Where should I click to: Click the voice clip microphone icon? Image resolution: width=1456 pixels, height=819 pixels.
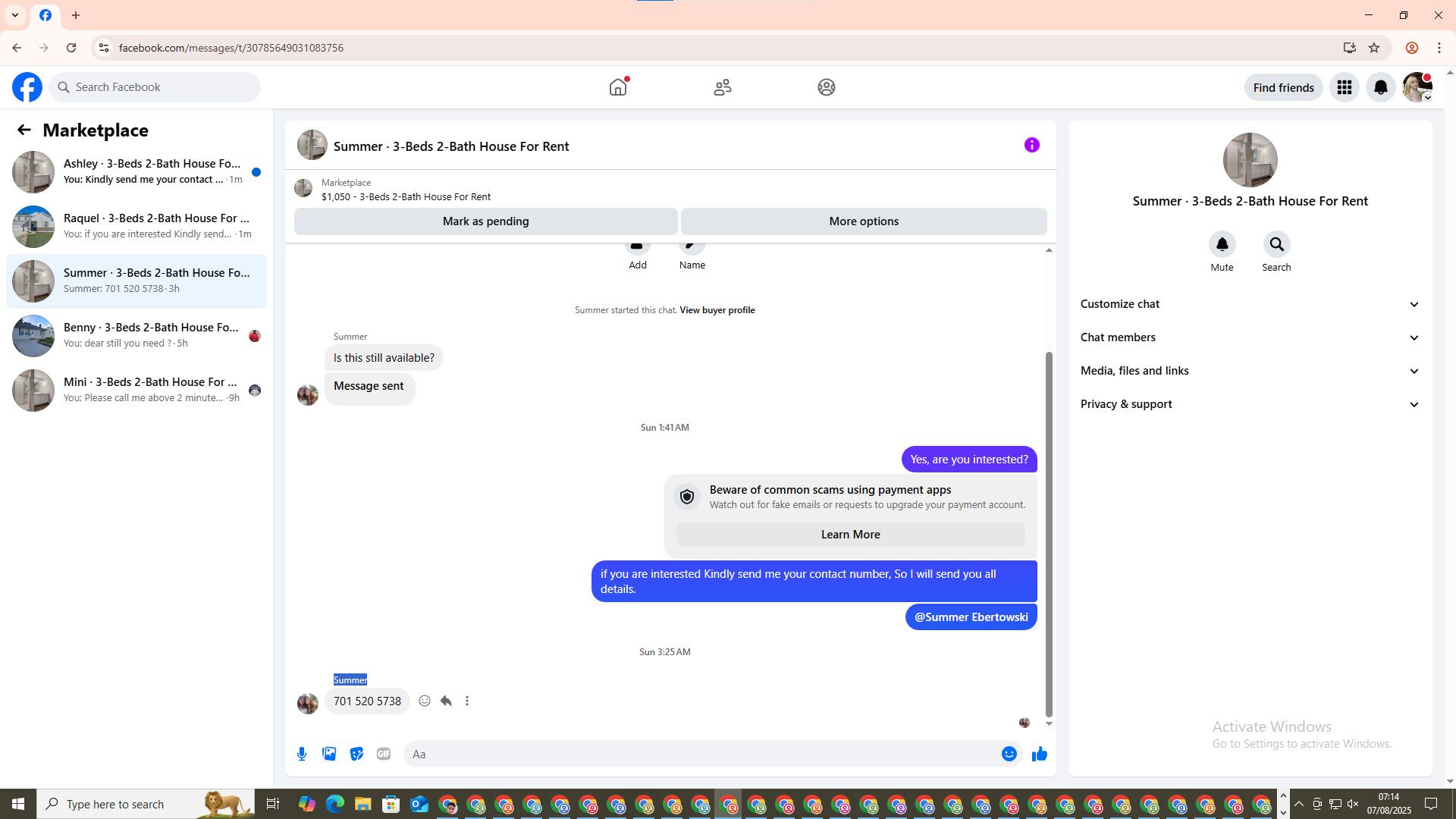[302, 754]
